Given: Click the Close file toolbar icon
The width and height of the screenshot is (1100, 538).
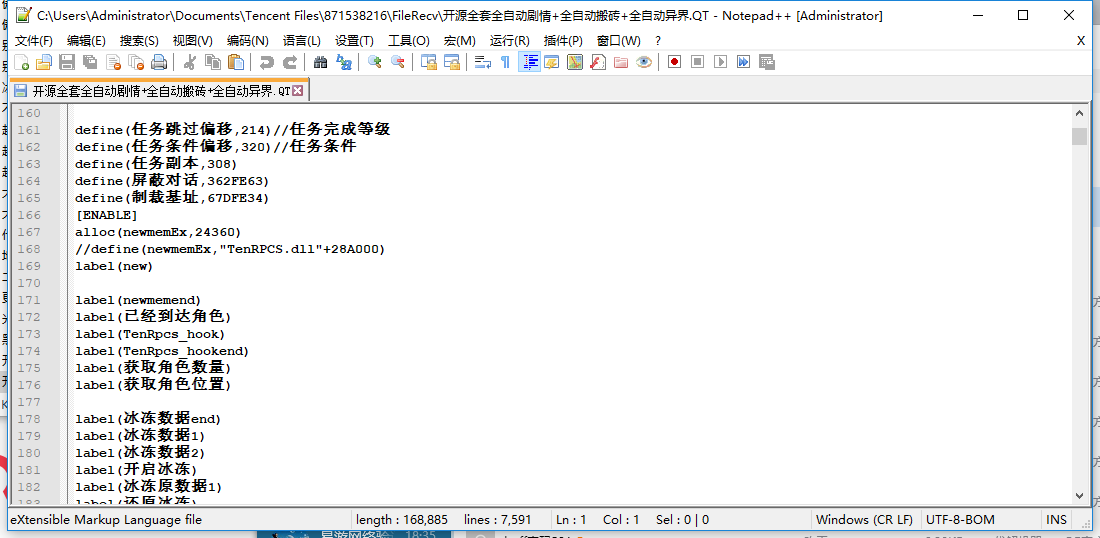Looking at the screenshot, I should click(x=113, y=62).
